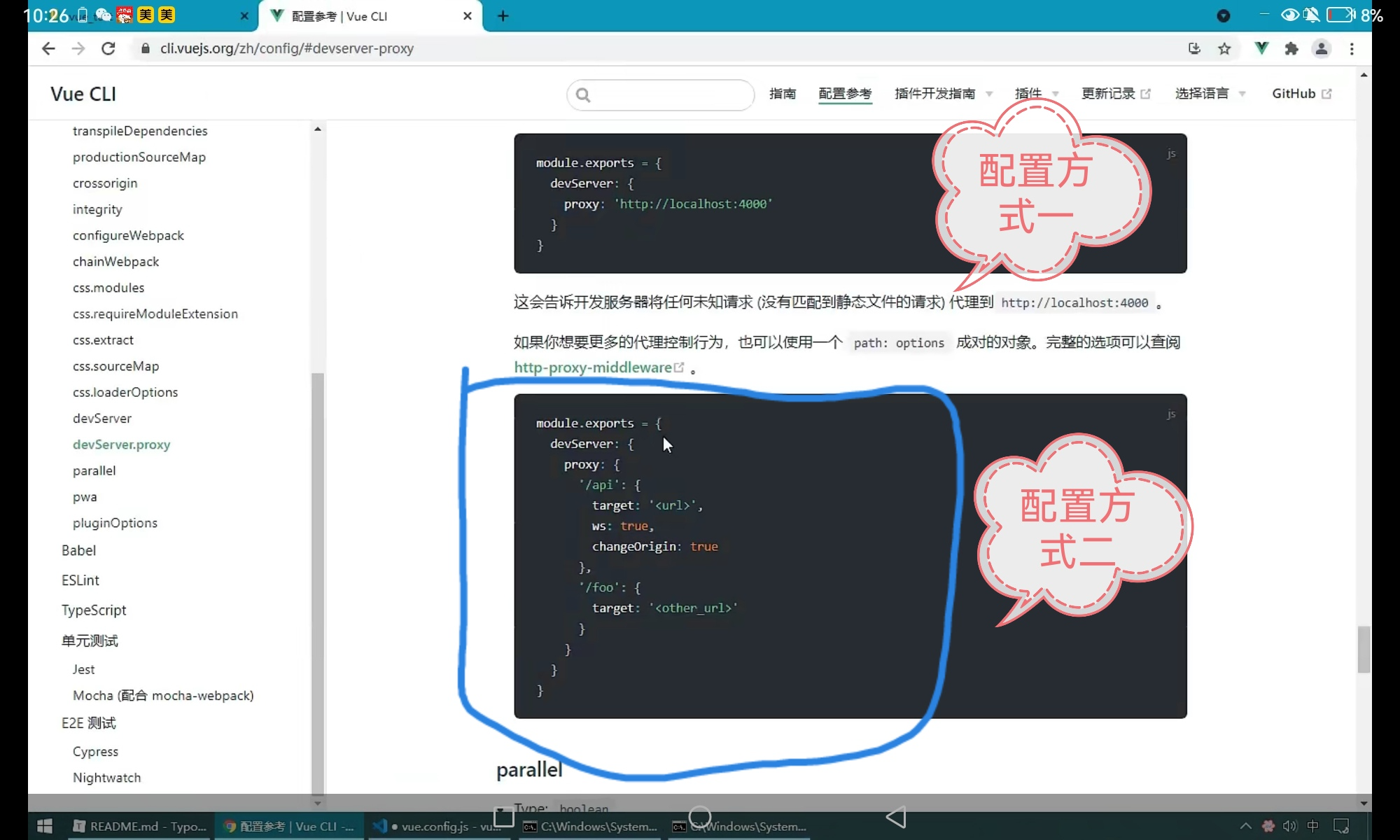Image resolution: width=1400 pixels, height=840 pixels.
Task: Click the profile avatar icon
Action: [1322, 48]
